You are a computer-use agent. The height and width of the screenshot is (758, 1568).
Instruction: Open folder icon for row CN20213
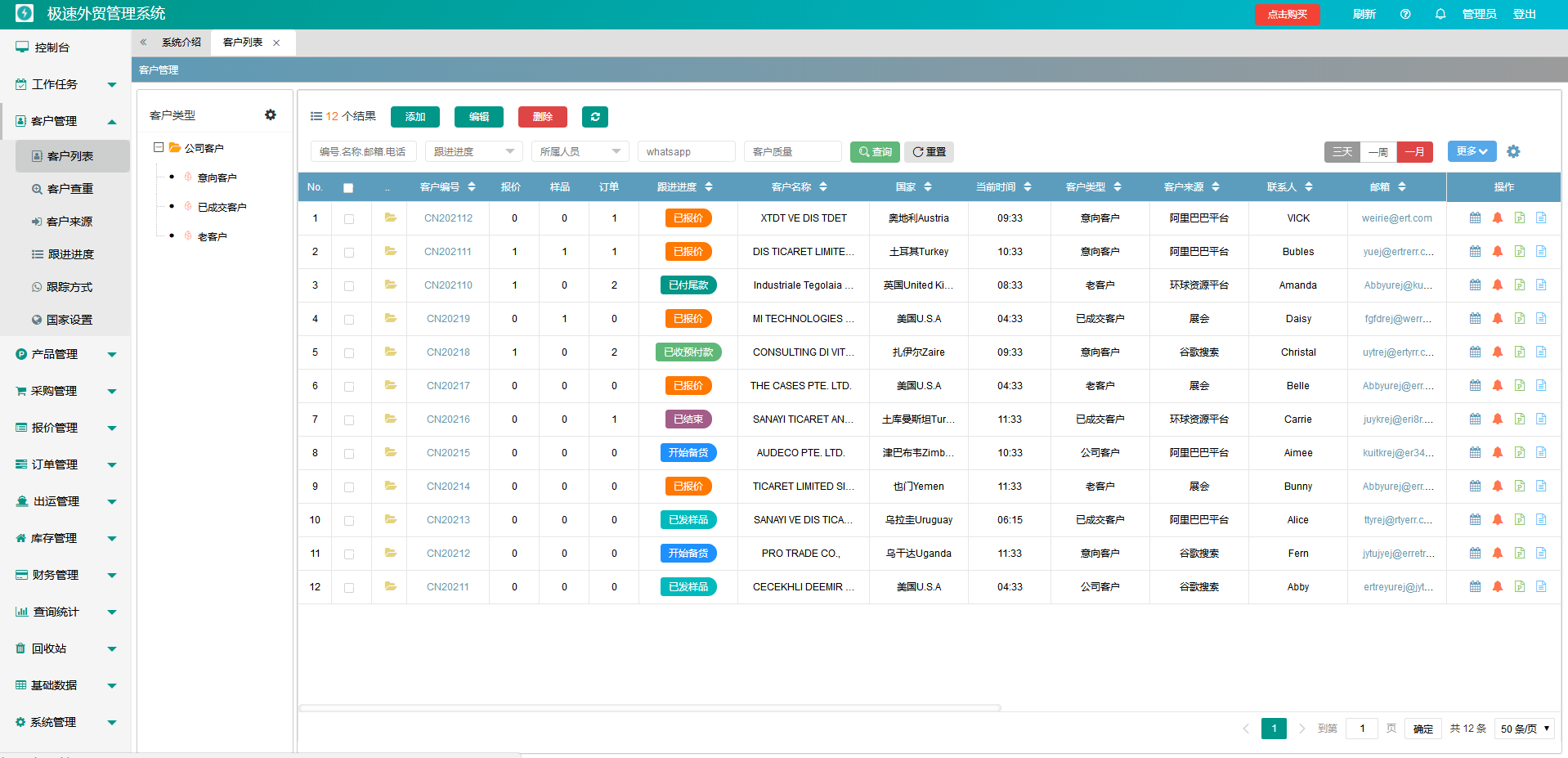tap(391, 519)
